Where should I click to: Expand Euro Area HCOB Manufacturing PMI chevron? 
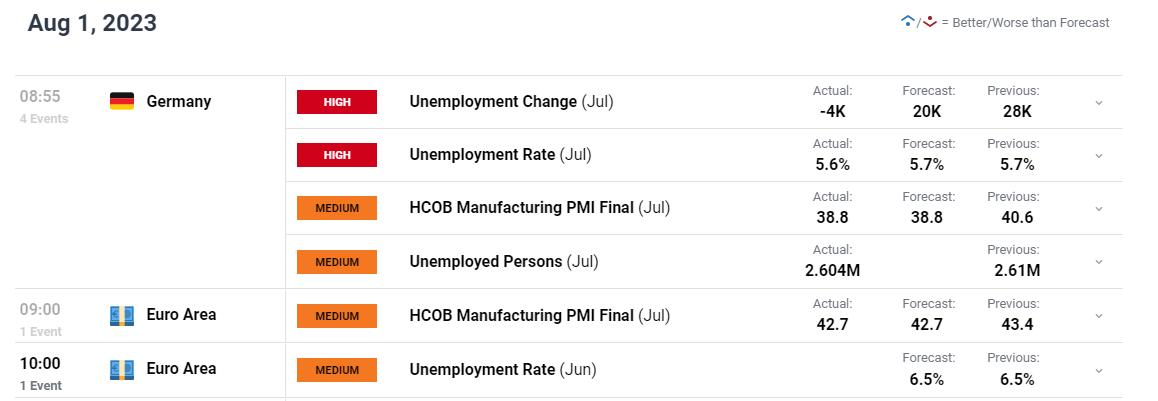pyautogui.click(x=1099, y=316)
